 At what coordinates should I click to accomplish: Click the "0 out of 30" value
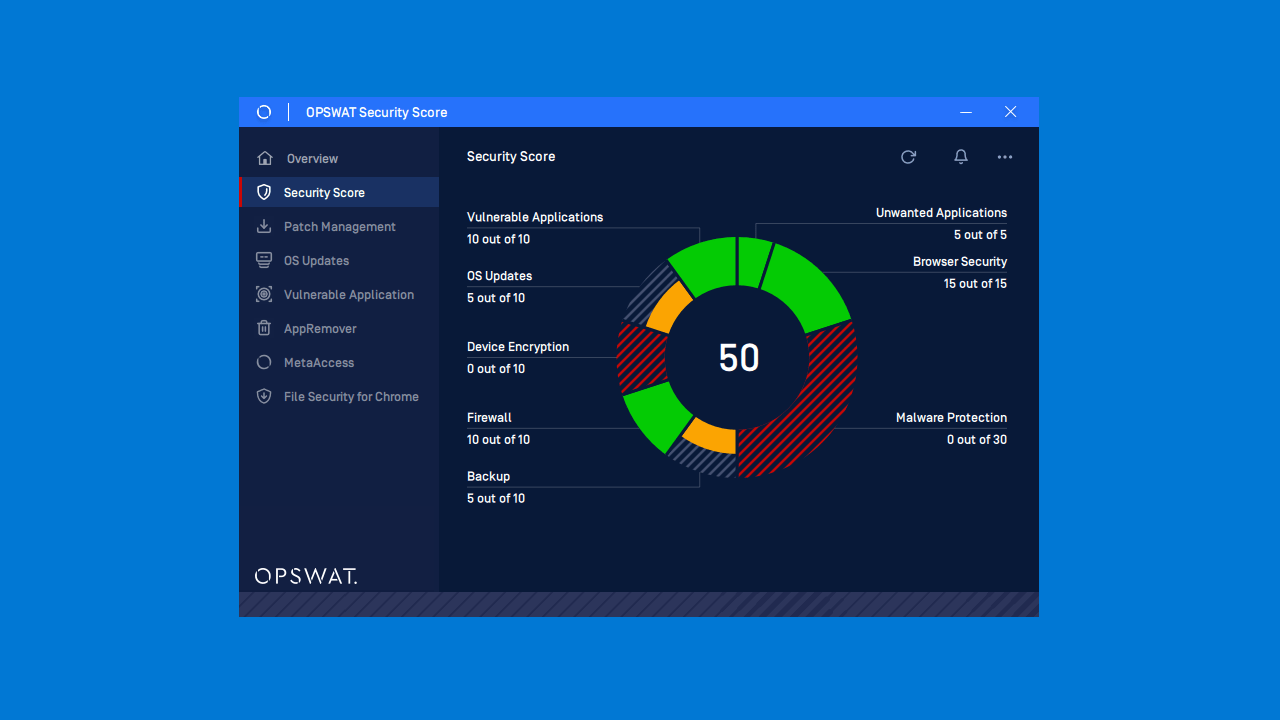point(977,440)
